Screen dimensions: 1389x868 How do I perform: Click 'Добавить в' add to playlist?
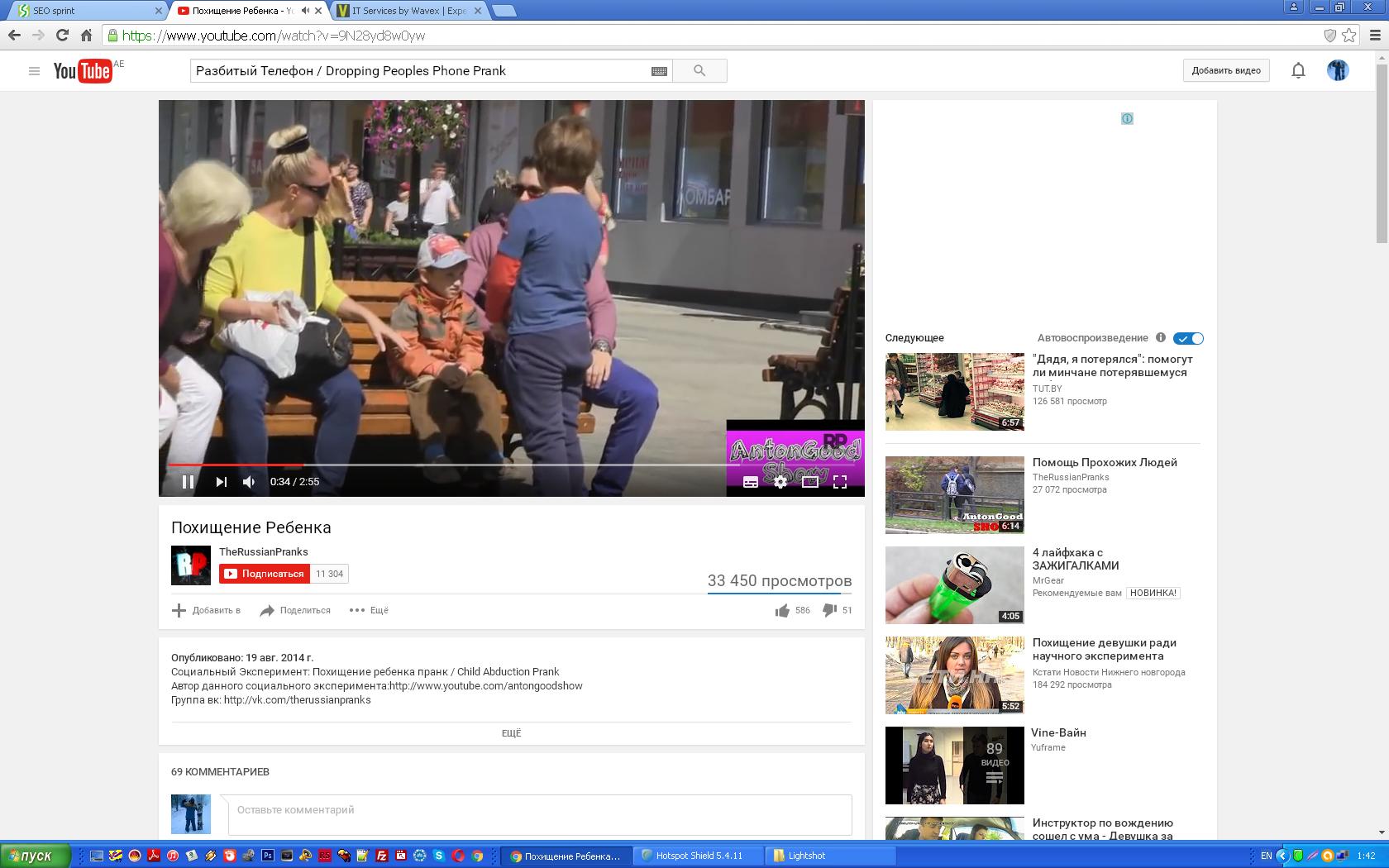[x=206, y=610]
